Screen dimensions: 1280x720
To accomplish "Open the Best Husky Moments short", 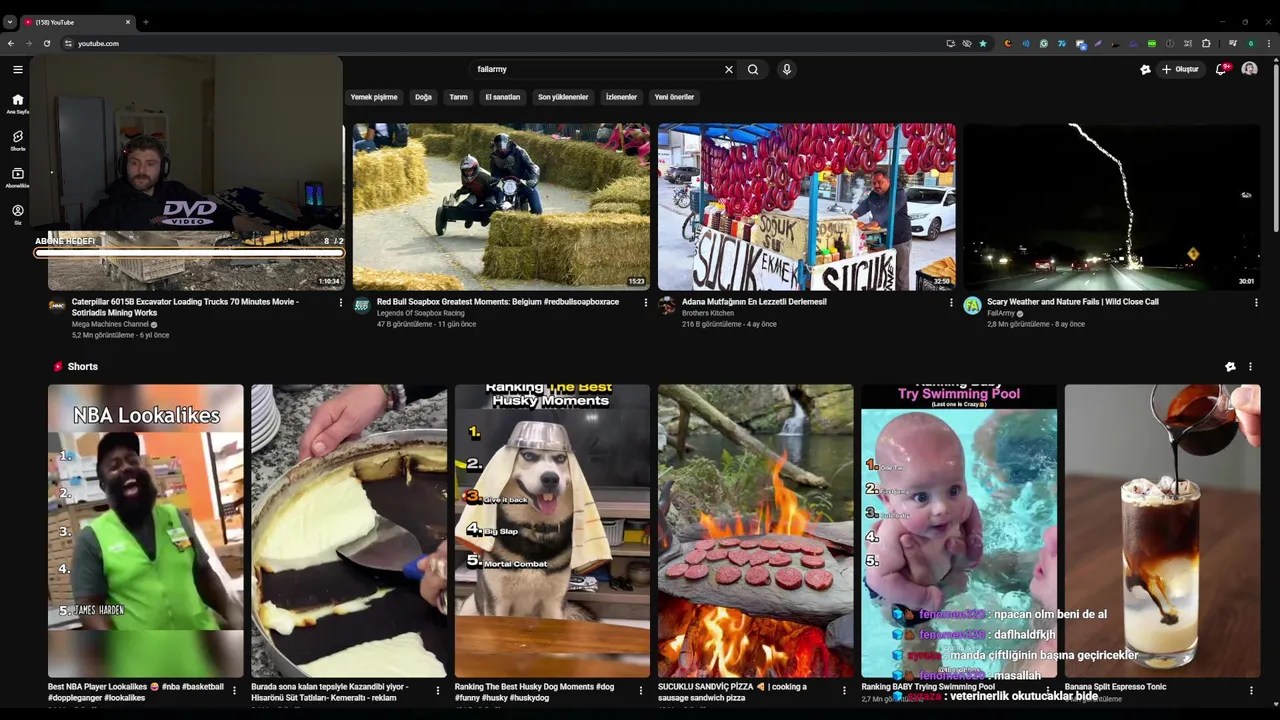I will (x=552, y=531).
